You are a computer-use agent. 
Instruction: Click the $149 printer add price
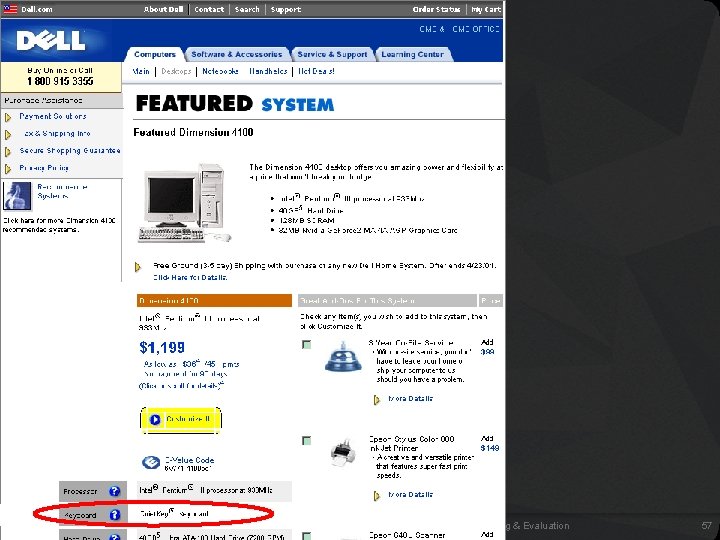[x=490, y=448]
